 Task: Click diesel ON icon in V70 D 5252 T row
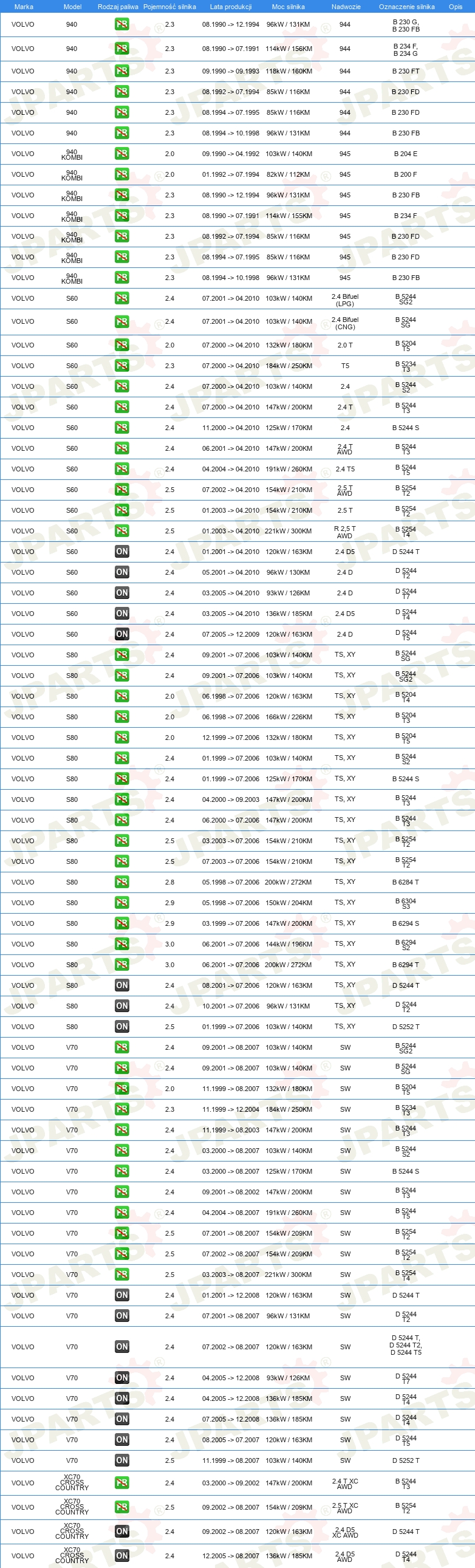[x=122, y=1460]
